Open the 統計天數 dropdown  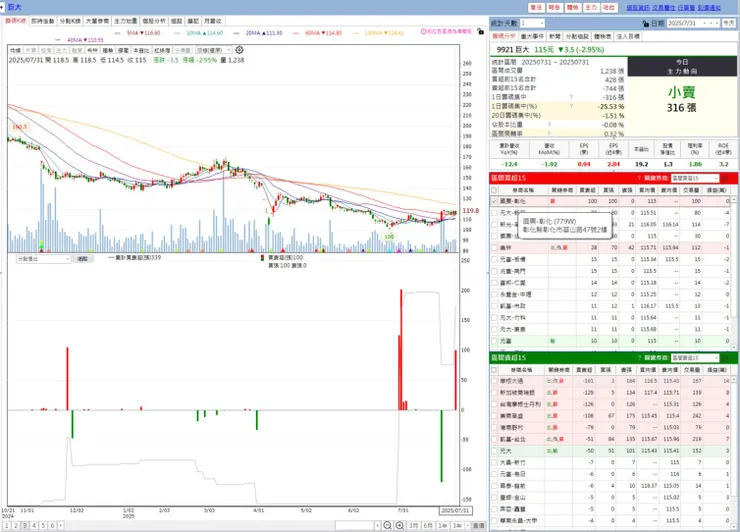coord(532,23)
